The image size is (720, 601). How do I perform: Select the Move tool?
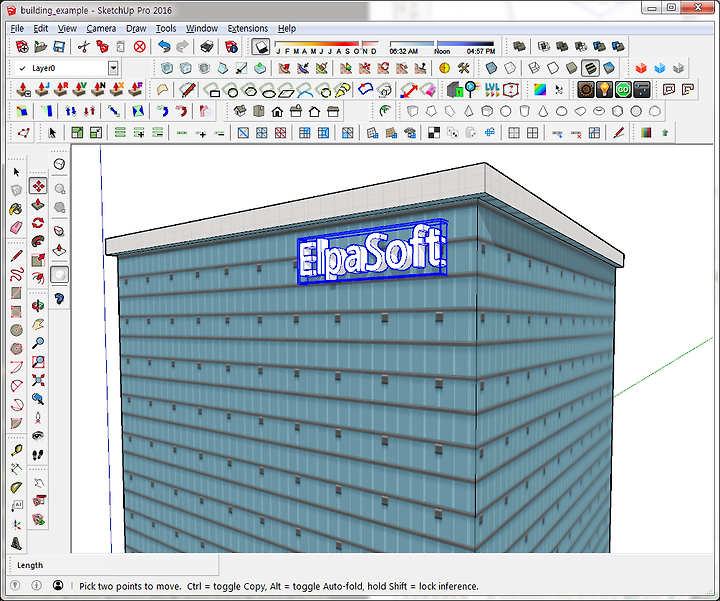(38, 186)
